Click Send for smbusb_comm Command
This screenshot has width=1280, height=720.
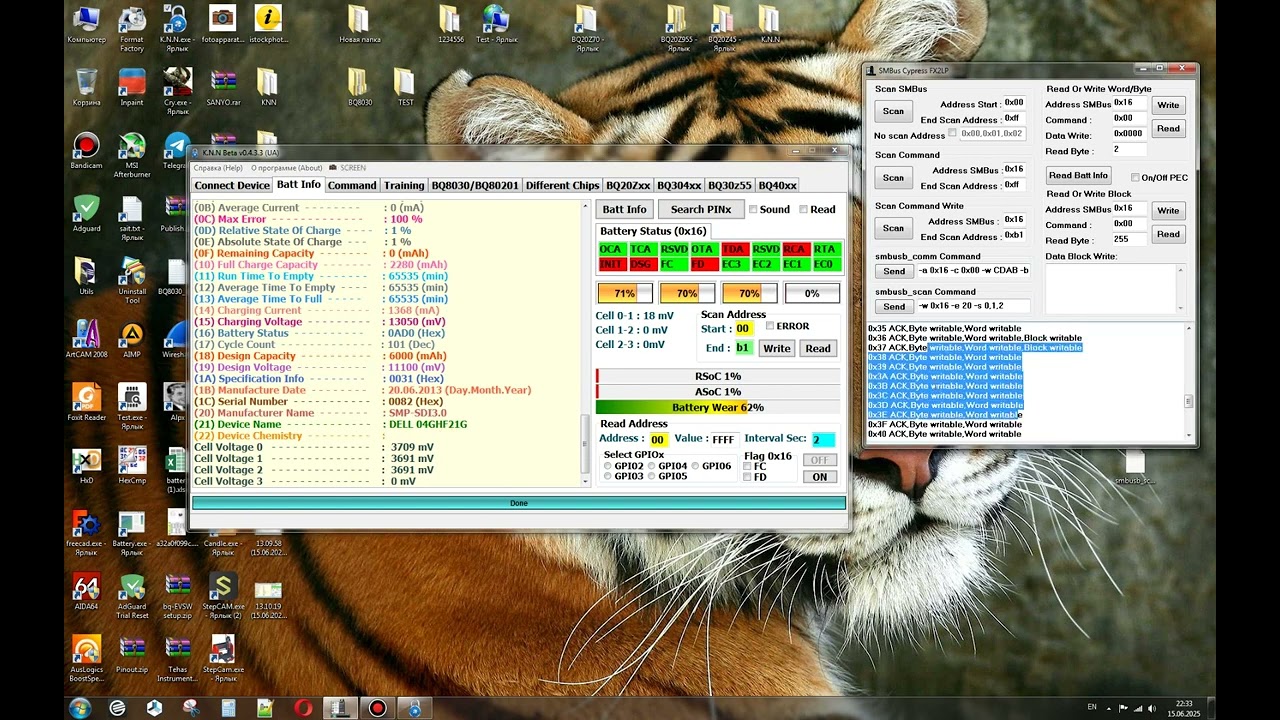point(894,271)
